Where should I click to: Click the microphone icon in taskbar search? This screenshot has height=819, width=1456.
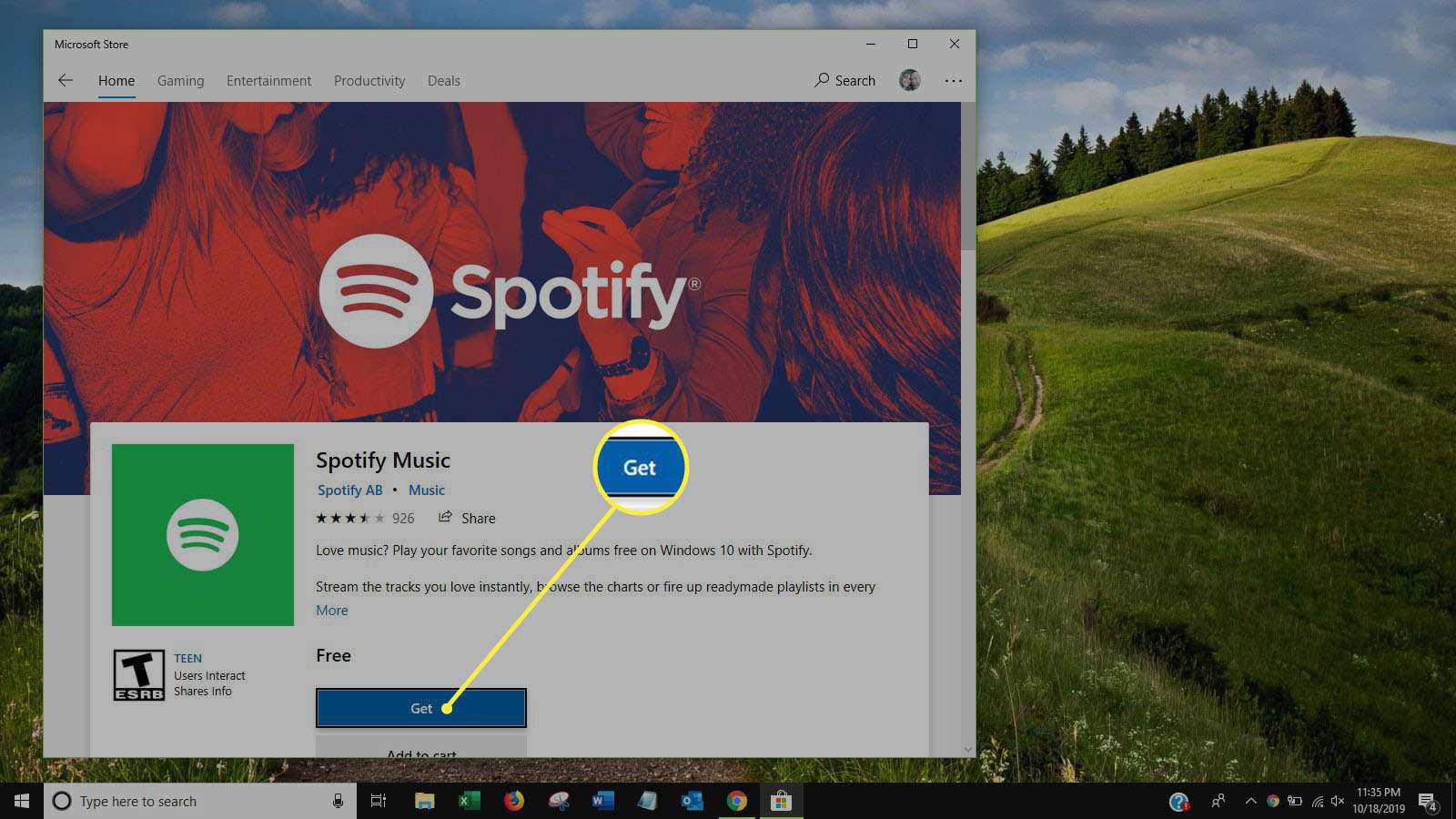[x=338, y=801]
